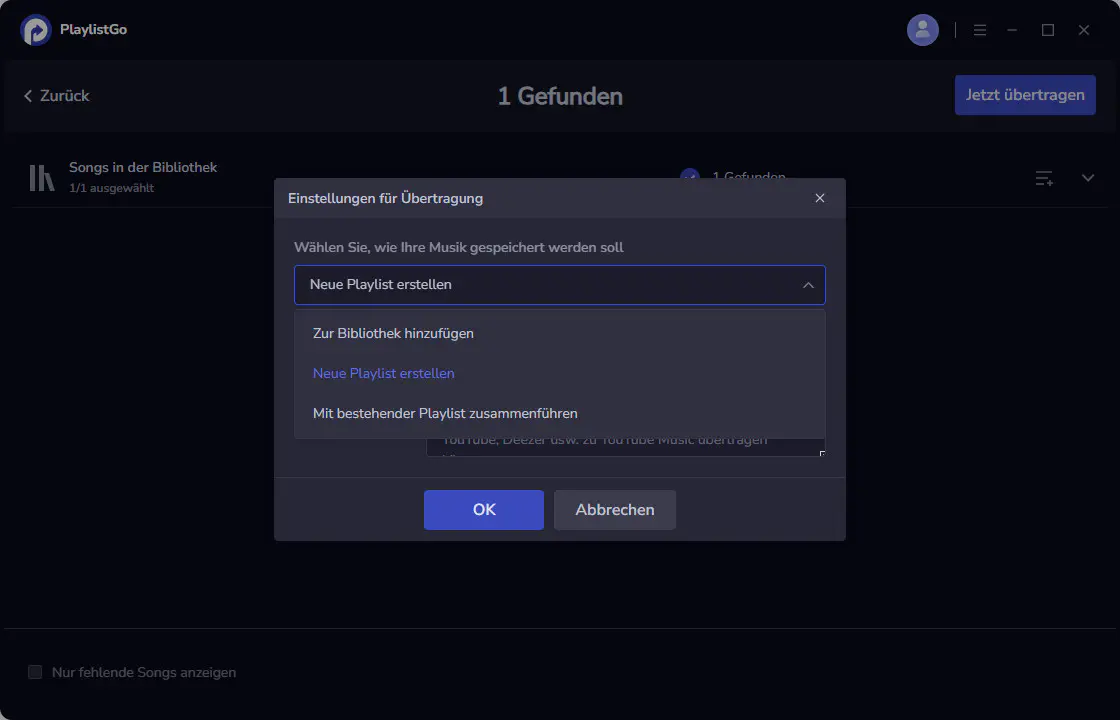Image resolution: width=1120 pixels, height=720 pixels.
Task: Click the Songs in der Bibliothek library icon
Action: coord(41,177)
